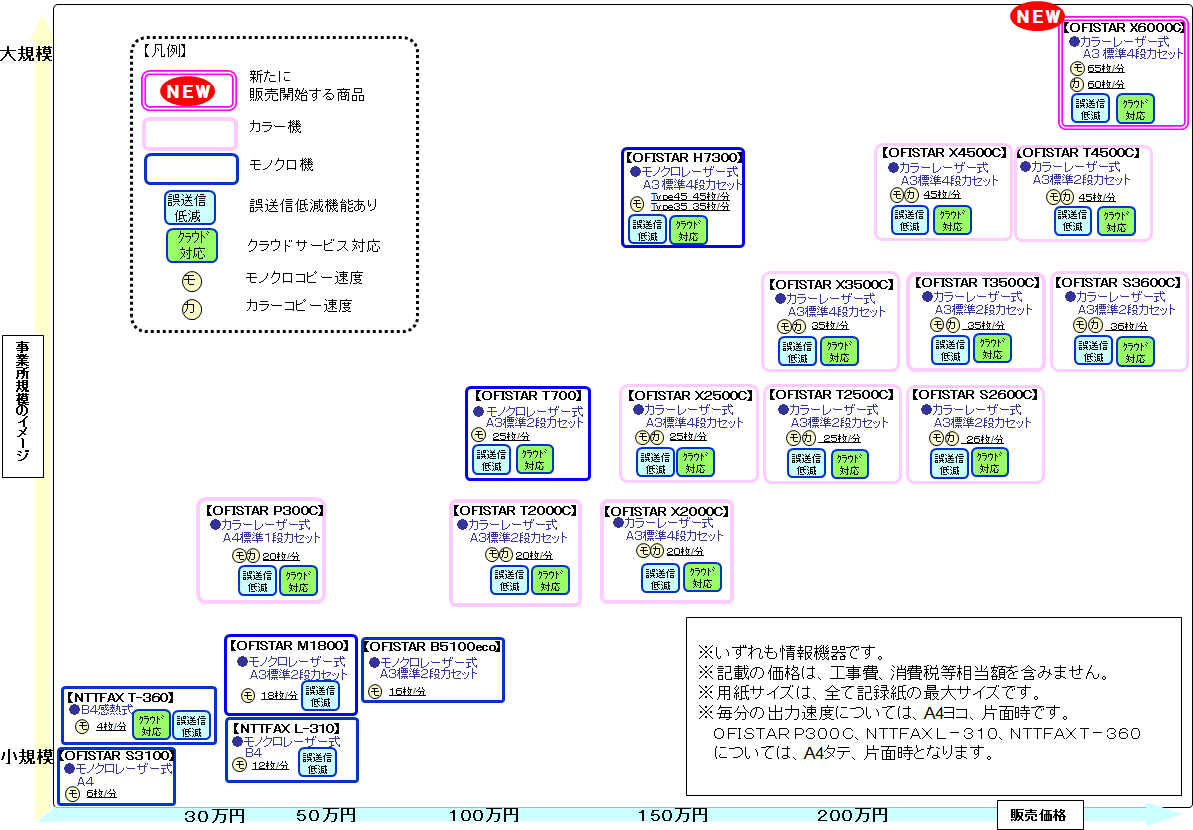Click the 200万円 price axis label

(852, 816)
